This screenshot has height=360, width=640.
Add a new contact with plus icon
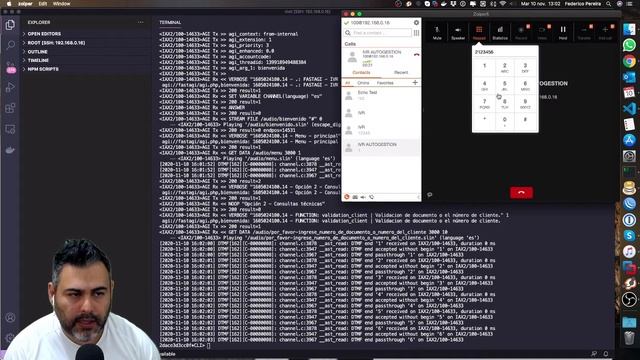(415, 83)
